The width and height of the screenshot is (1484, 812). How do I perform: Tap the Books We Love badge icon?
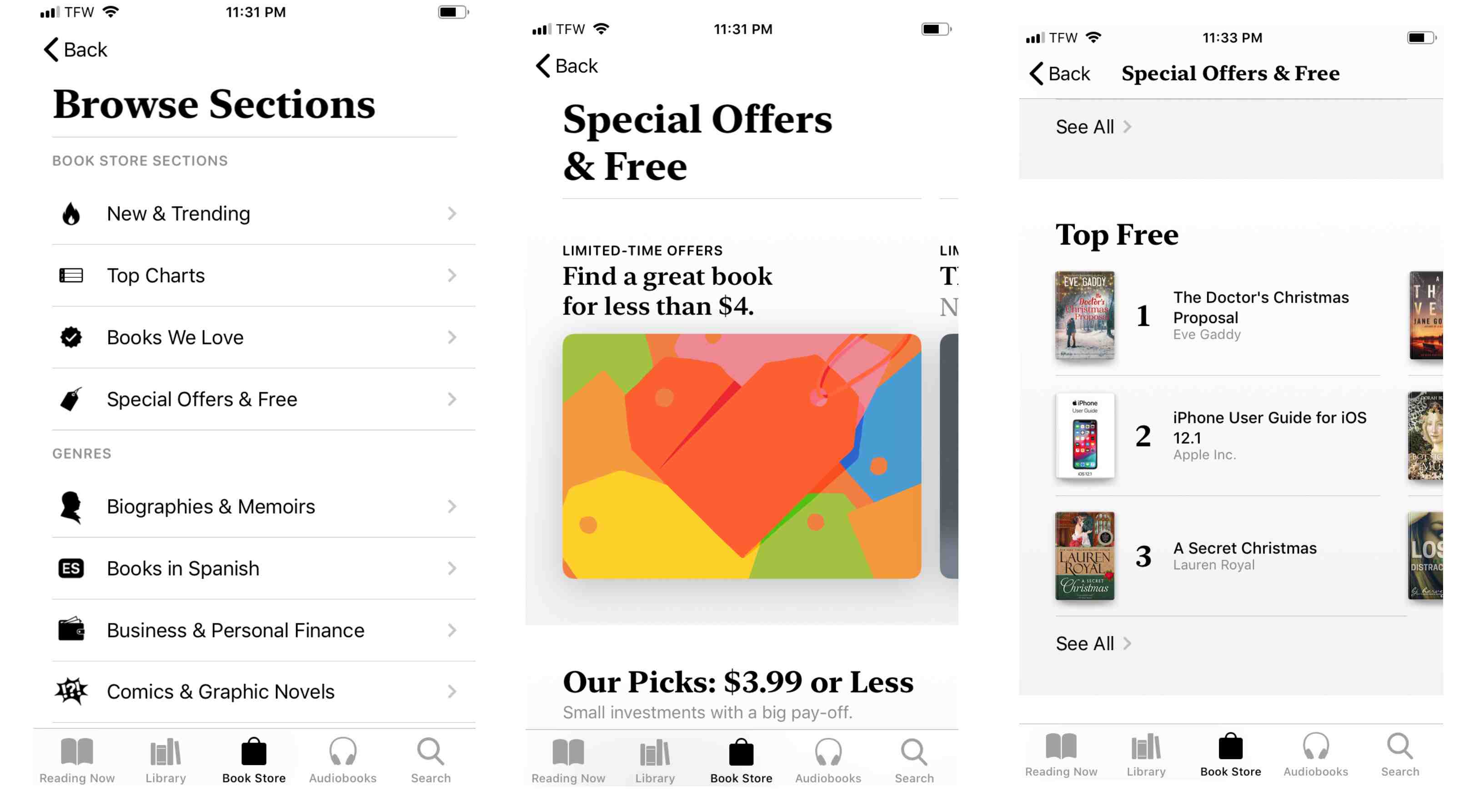[69, 338]
